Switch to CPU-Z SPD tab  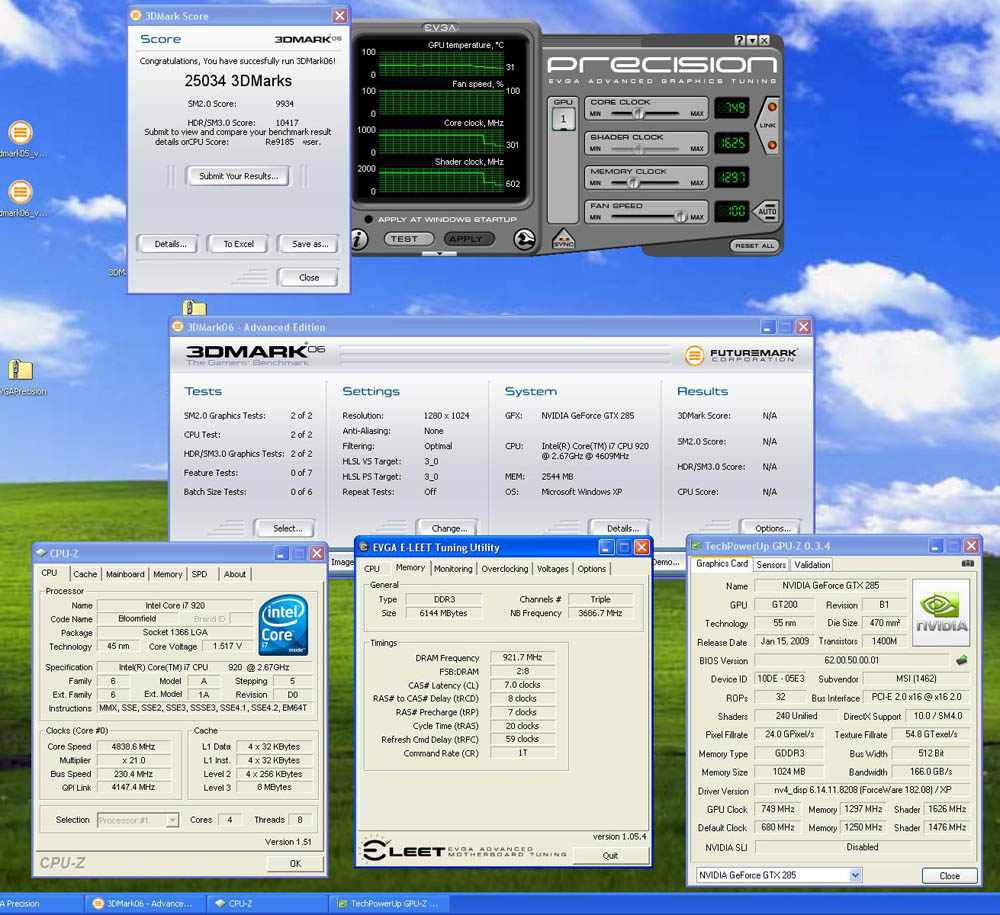(200, 574)
